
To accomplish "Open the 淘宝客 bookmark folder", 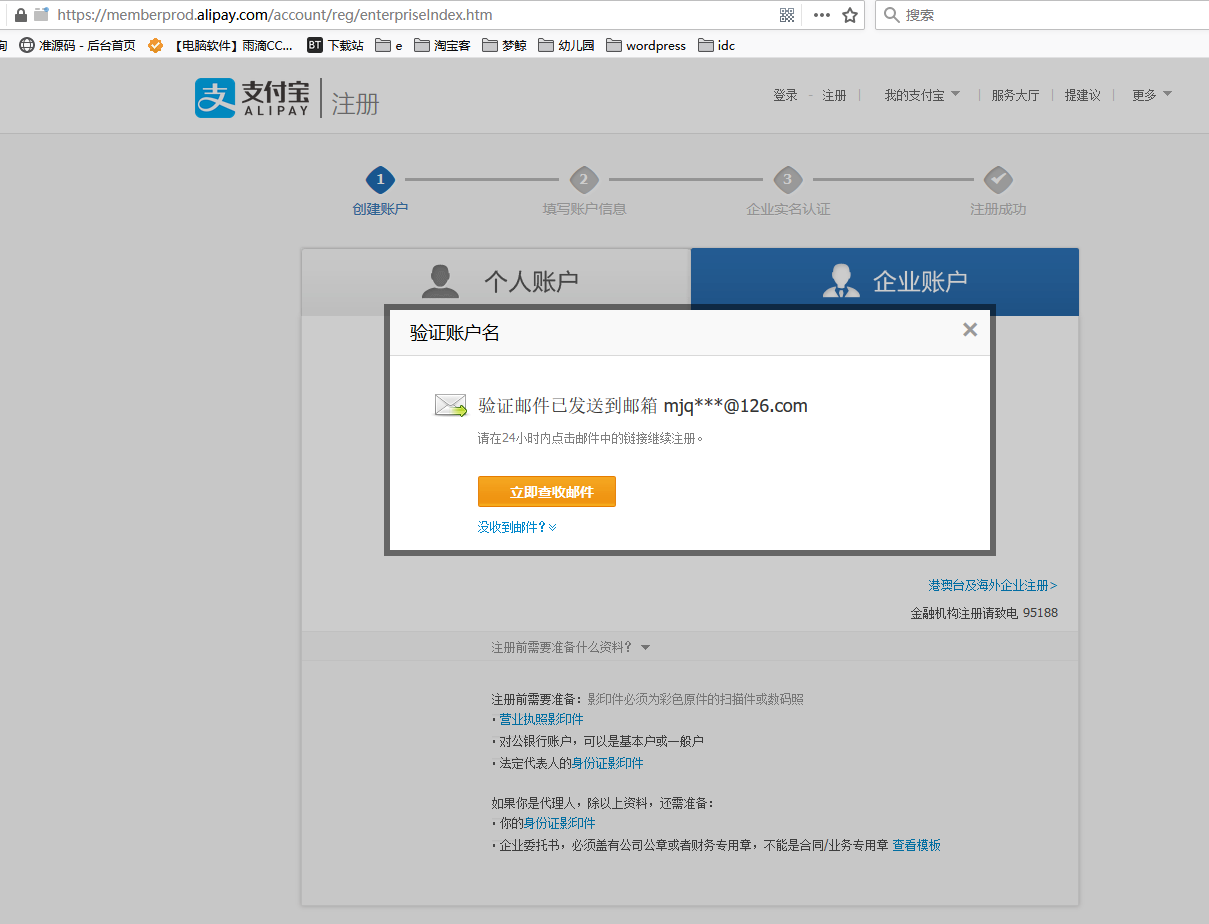I will coord(442,45).
